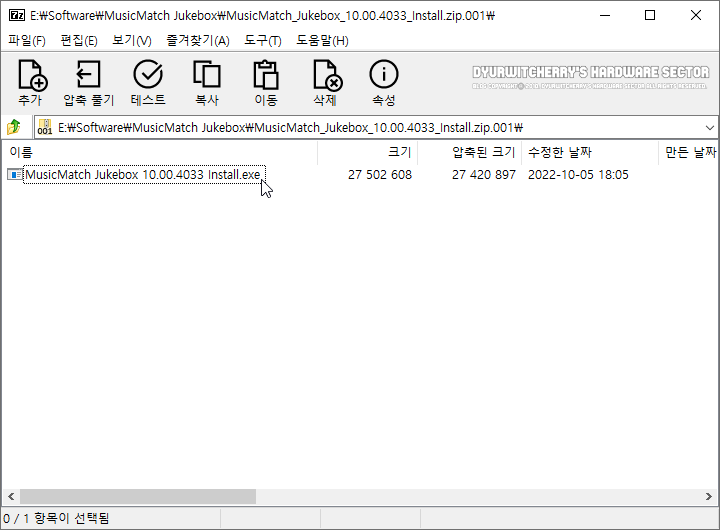Click the packed size value 27 420 897

(x=484, y=175)
